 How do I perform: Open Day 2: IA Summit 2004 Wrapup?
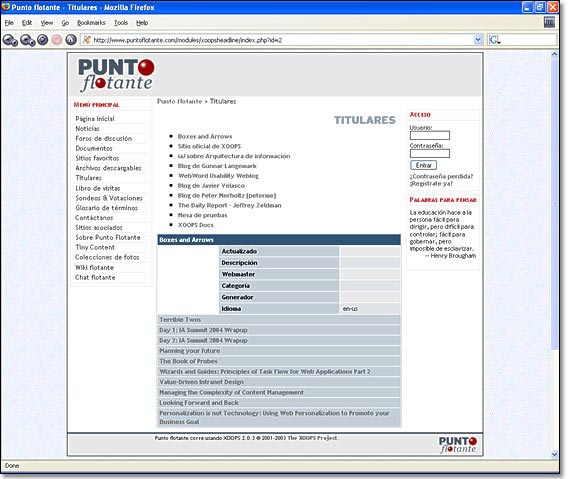[203, 340]
